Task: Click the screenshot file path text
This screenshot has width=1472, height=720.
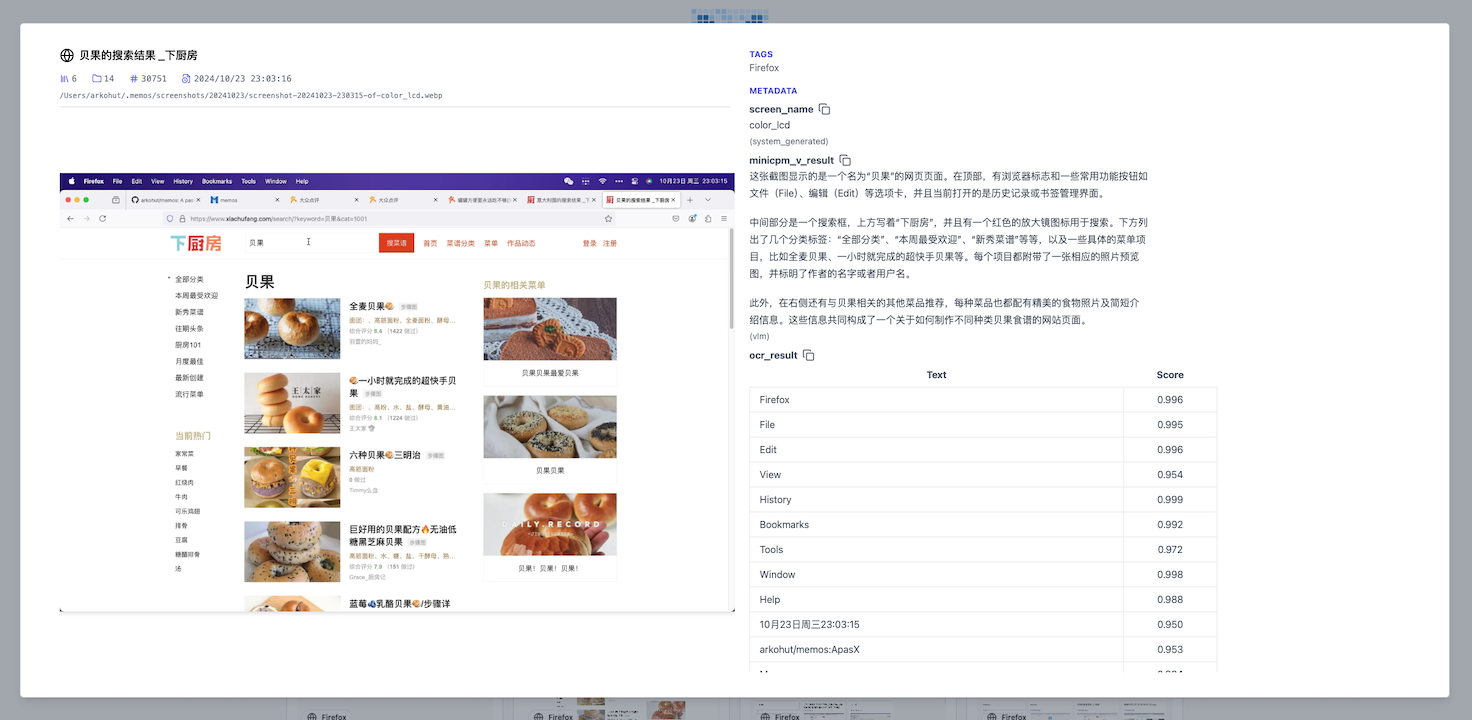Action: click(x=251, y=96)
